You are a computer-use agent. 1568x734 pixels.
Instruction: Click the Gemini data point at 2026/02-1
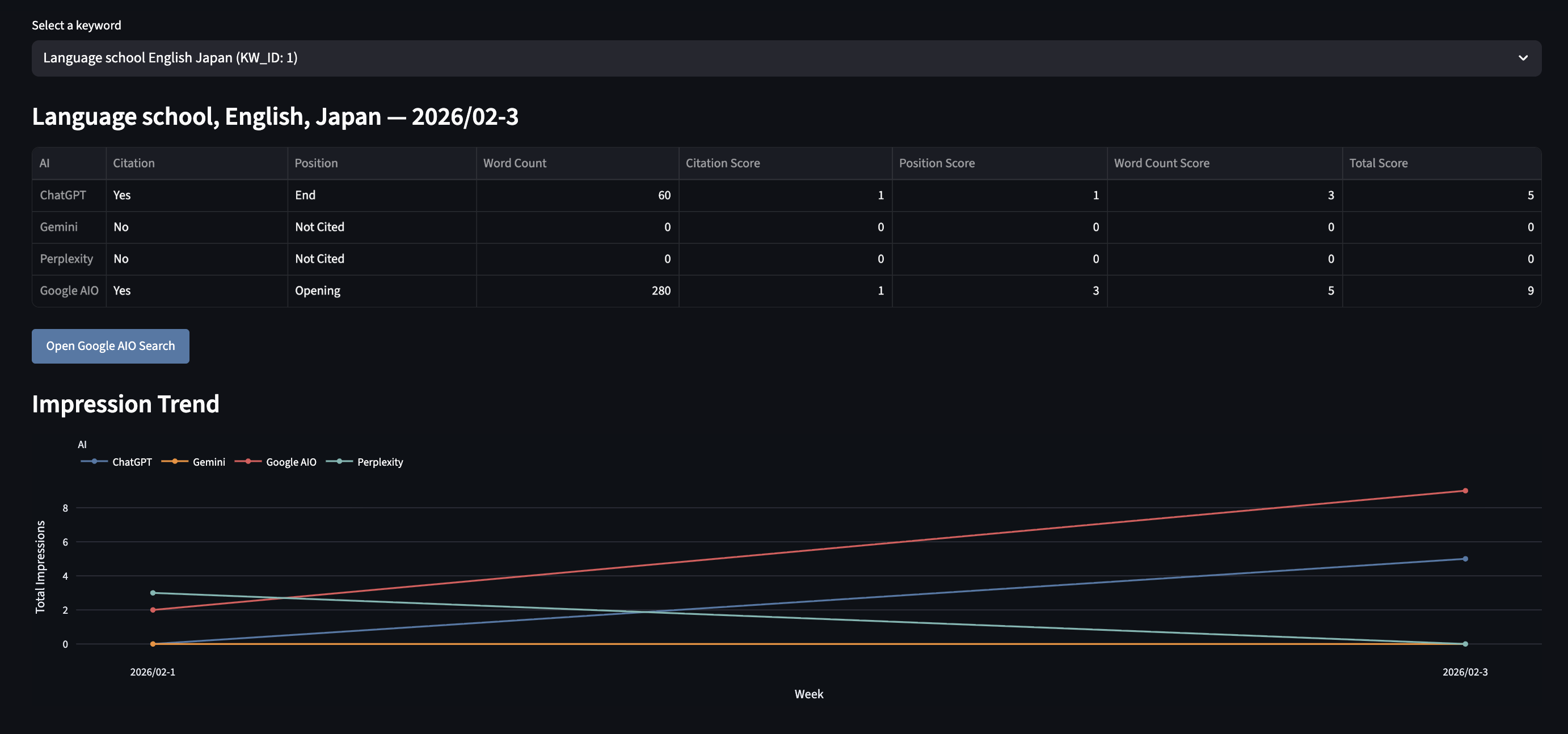point(153,644)
